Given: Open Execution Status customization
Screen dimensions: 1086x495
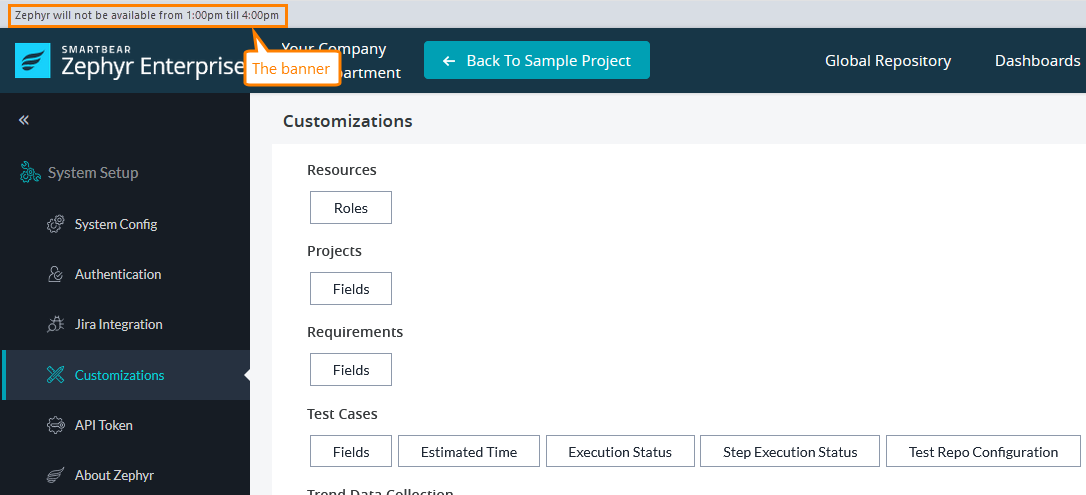Looking at the screenshot, I should click(620, 452).
